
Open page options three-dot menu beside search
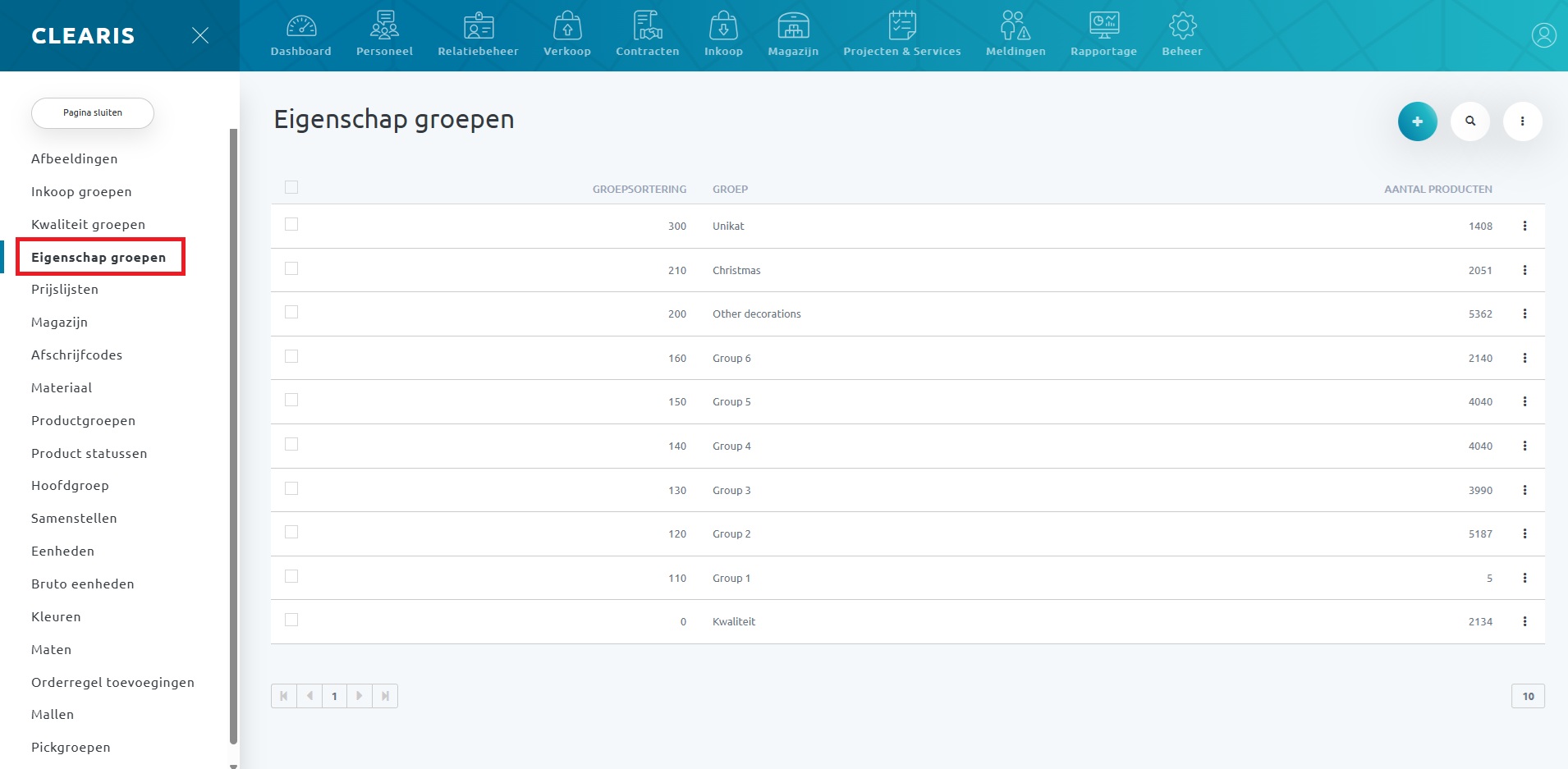pos(1522,121)
